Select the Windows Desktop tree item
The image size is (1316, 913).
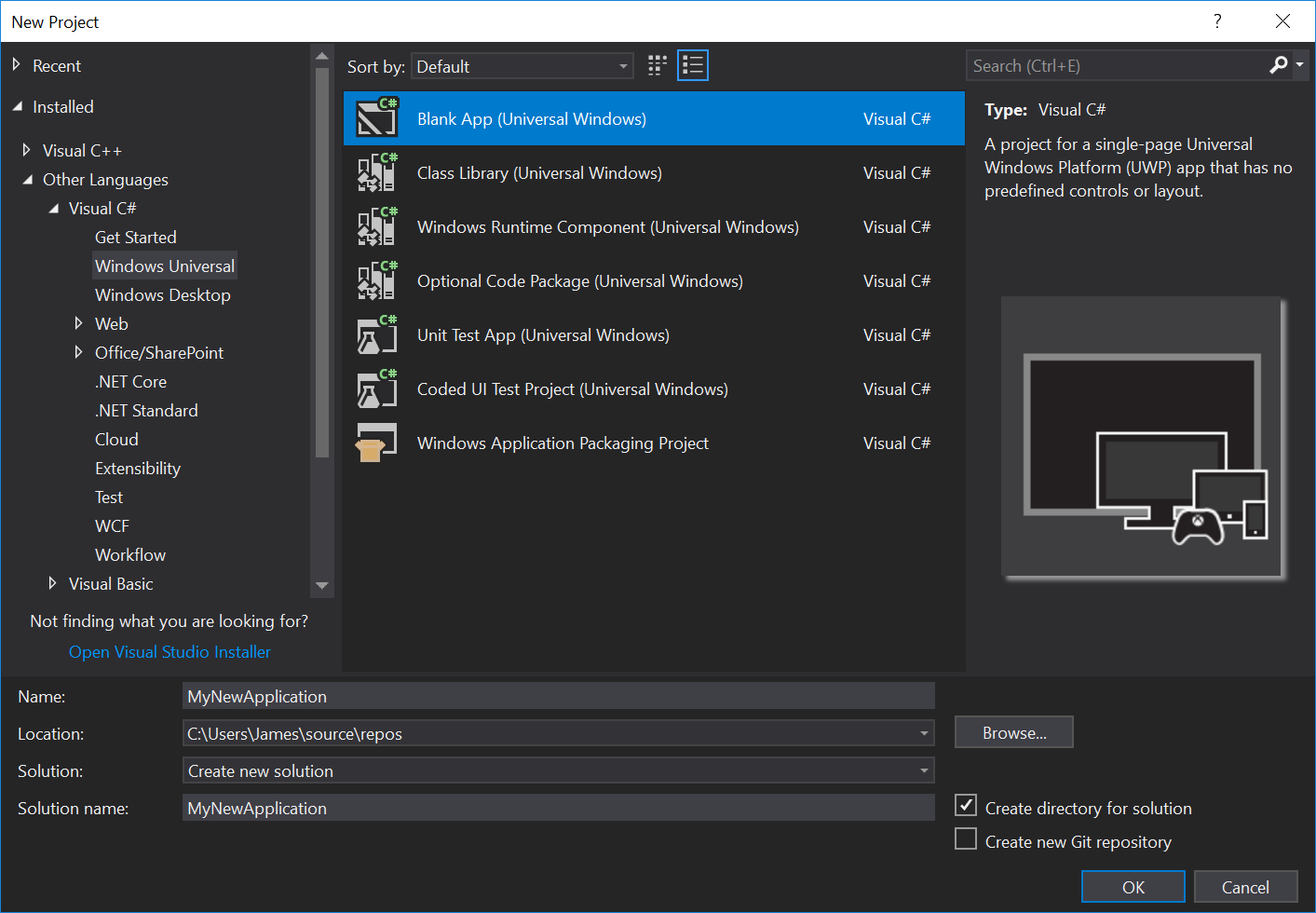[163, 294]
